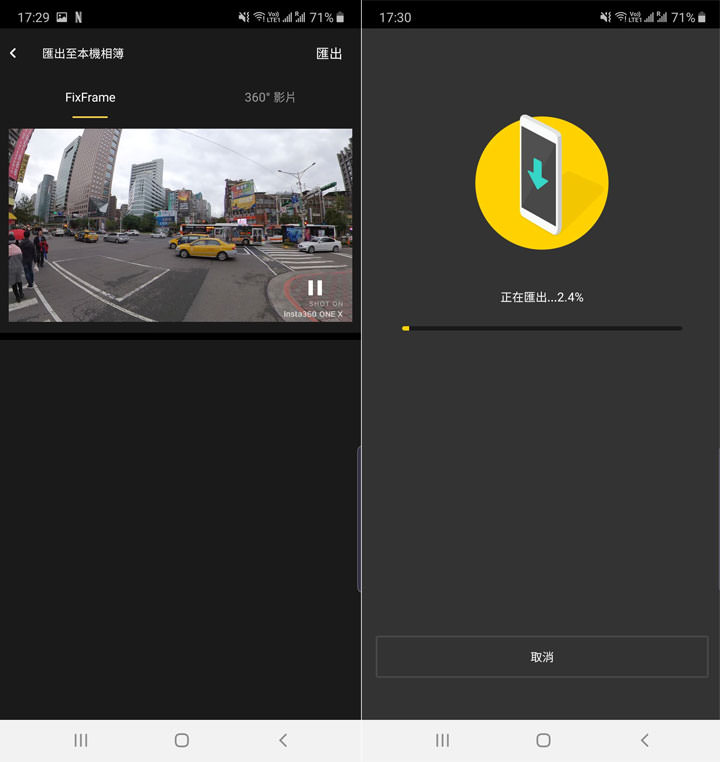Go back using the top-left arrow

coord(13,53)
